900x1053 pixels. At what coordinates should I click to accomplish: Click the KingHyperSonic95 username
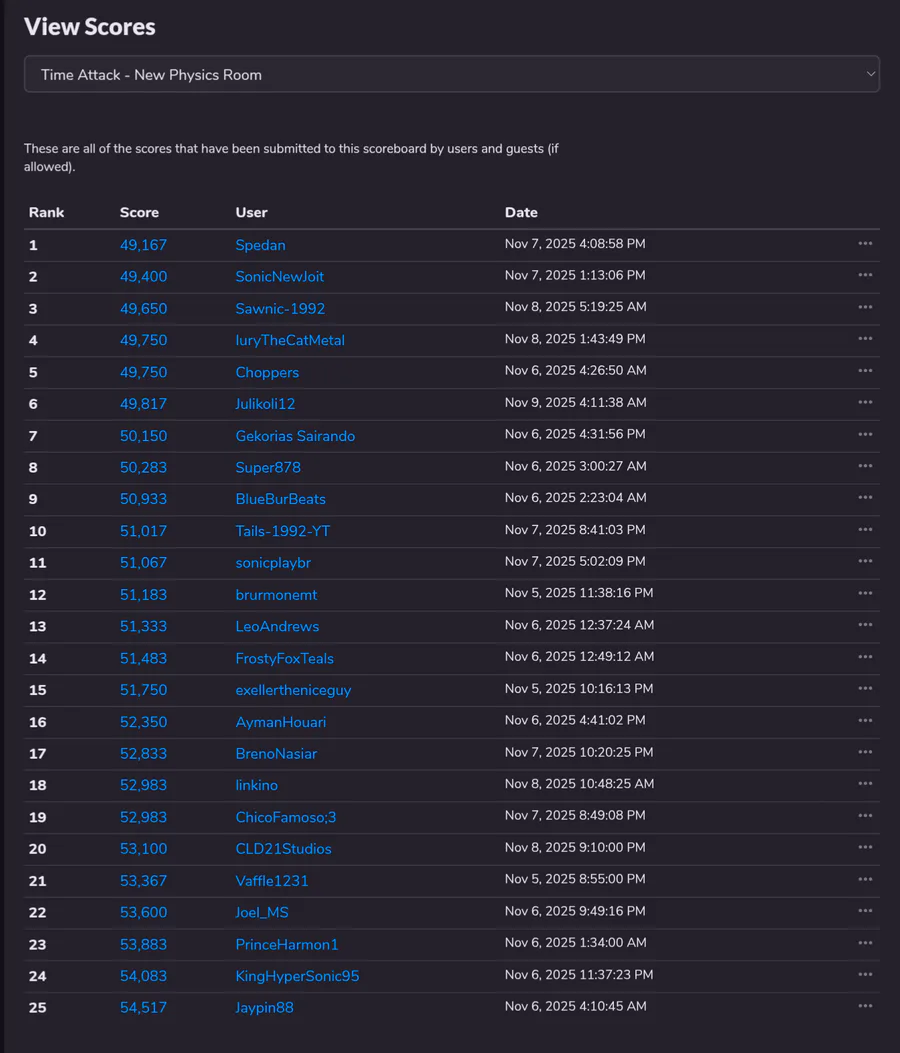click(297, 976)
